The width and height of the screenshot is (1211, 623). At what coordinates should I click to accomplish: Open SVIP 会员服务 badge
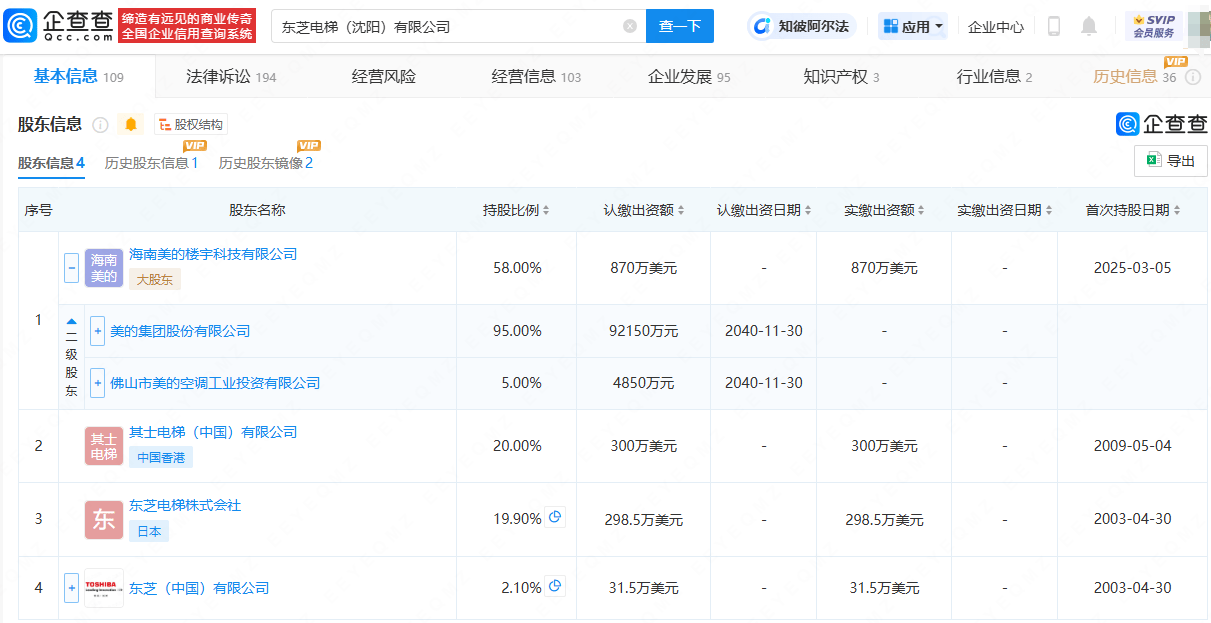coord(1153,26)
